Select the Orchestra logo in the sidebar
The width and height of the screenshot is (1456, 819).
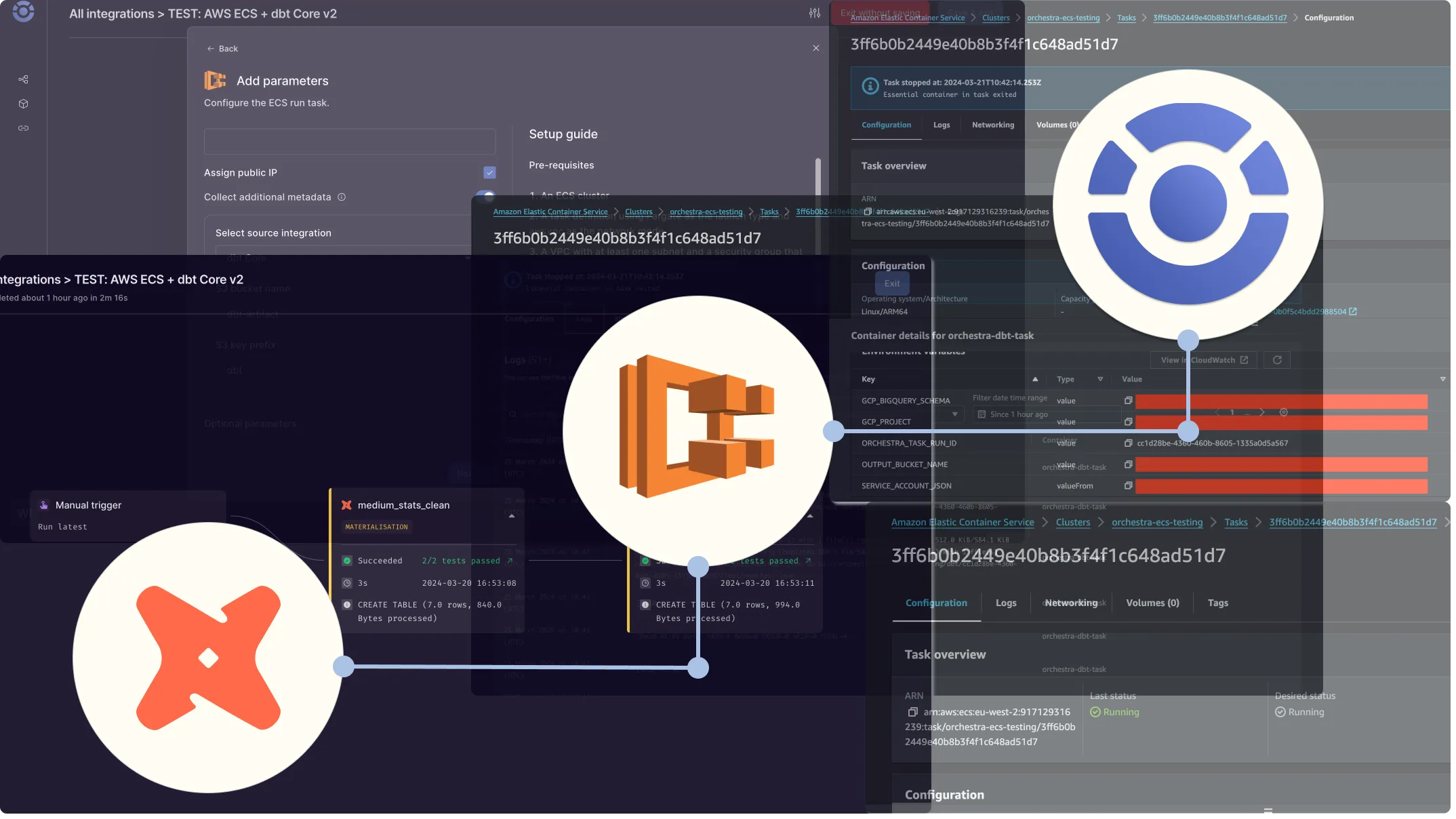tap(23, 11)
